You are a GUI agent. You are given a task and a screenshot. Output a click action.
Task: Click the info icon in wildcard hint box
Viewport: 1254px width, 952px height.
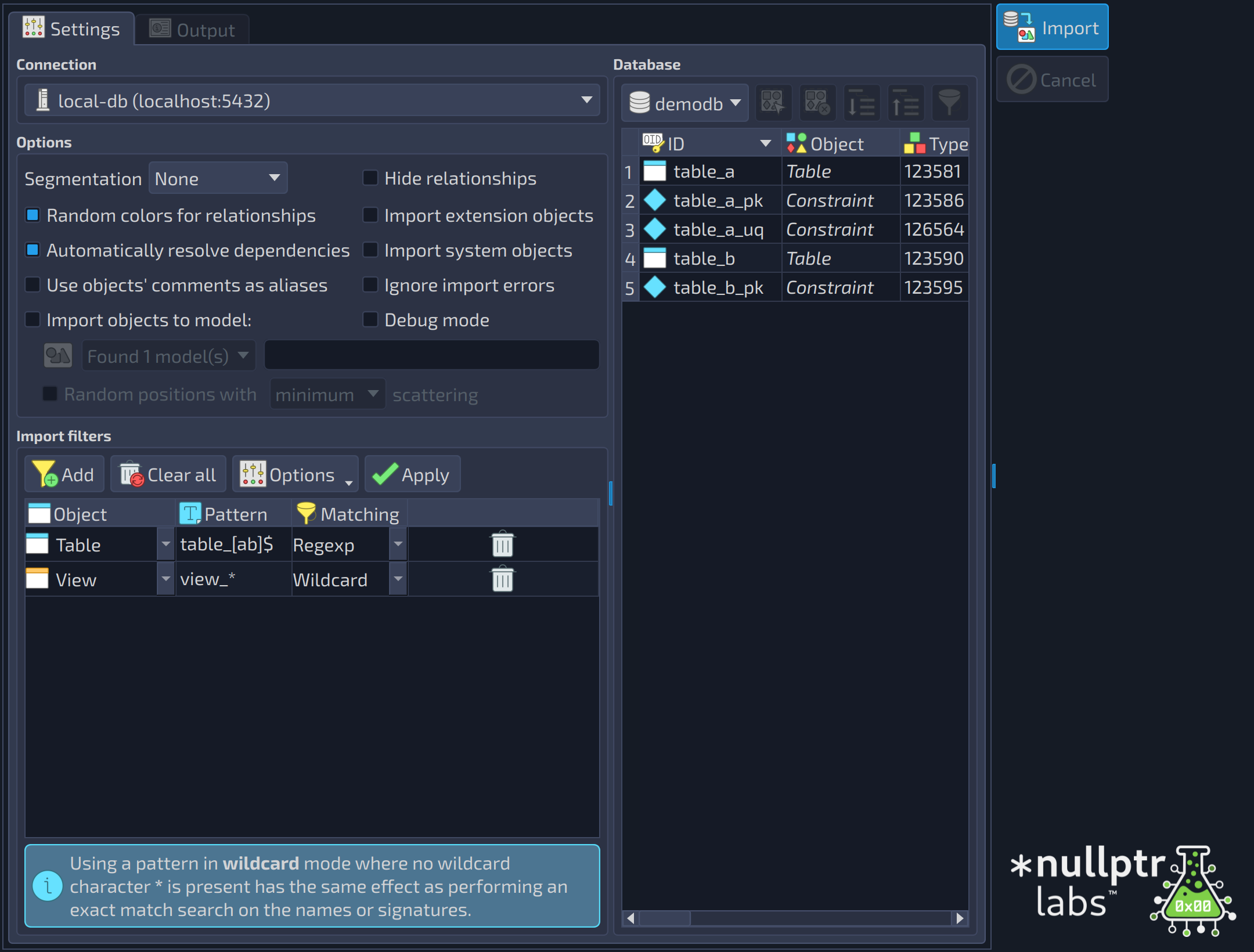[48, 886]
